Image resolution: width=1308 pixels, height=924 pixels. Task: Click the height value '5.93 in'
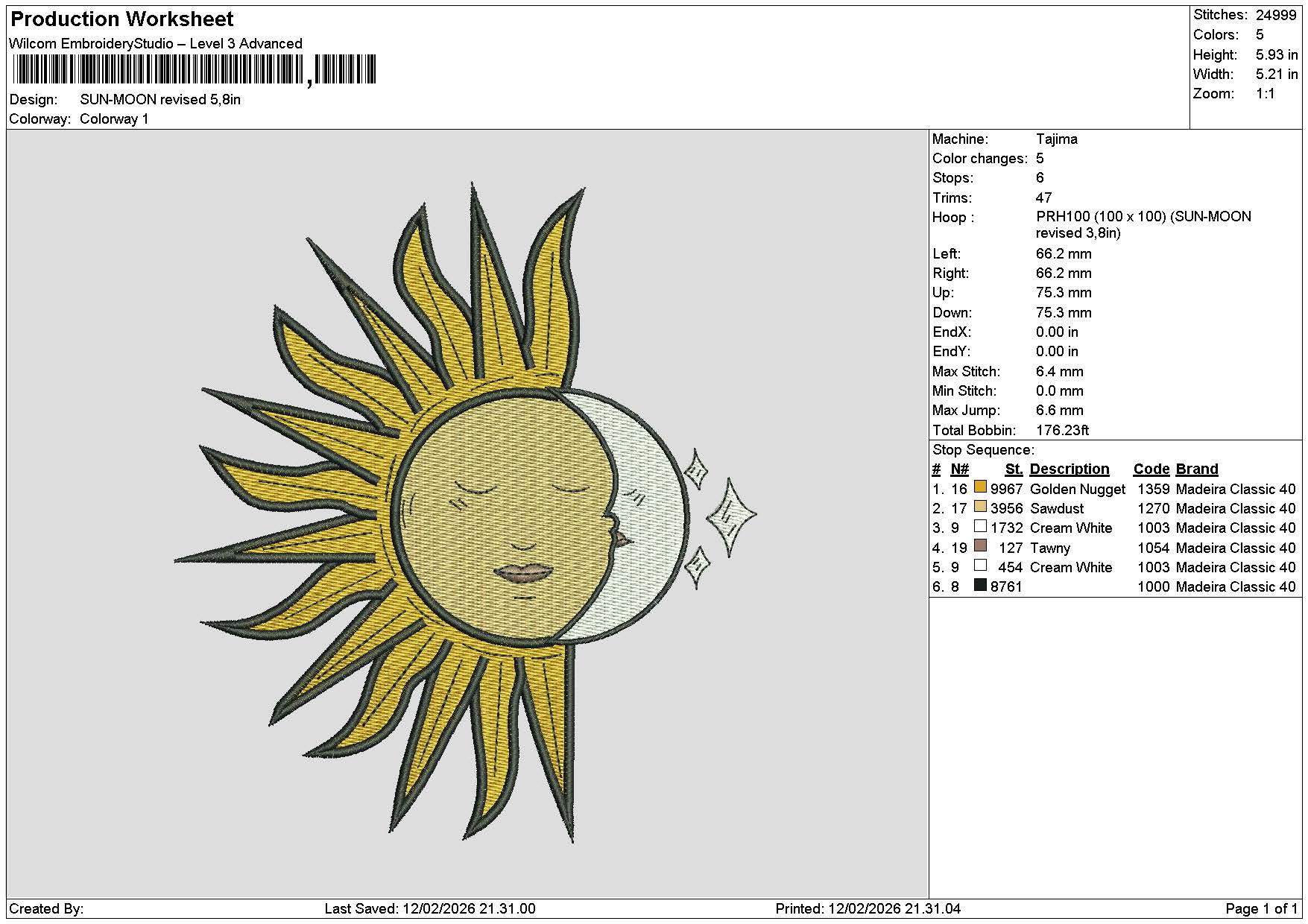(x=1277, y=54)
